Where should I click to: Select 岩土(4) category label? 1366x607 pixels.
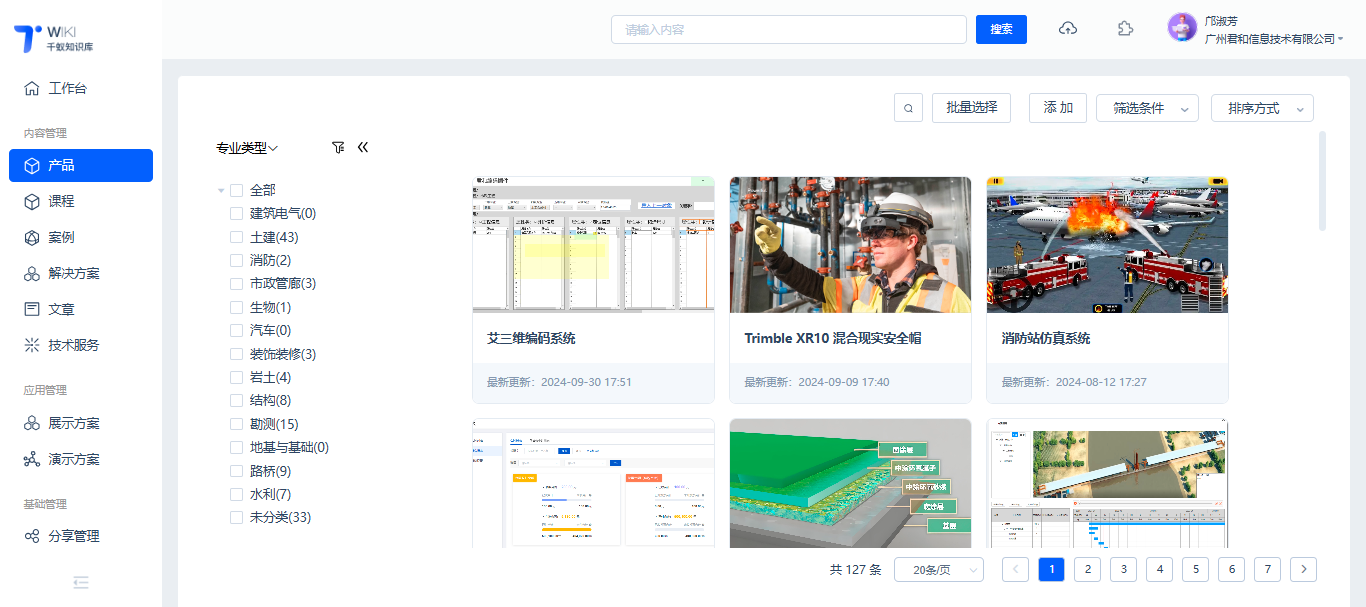coord(270,377)
